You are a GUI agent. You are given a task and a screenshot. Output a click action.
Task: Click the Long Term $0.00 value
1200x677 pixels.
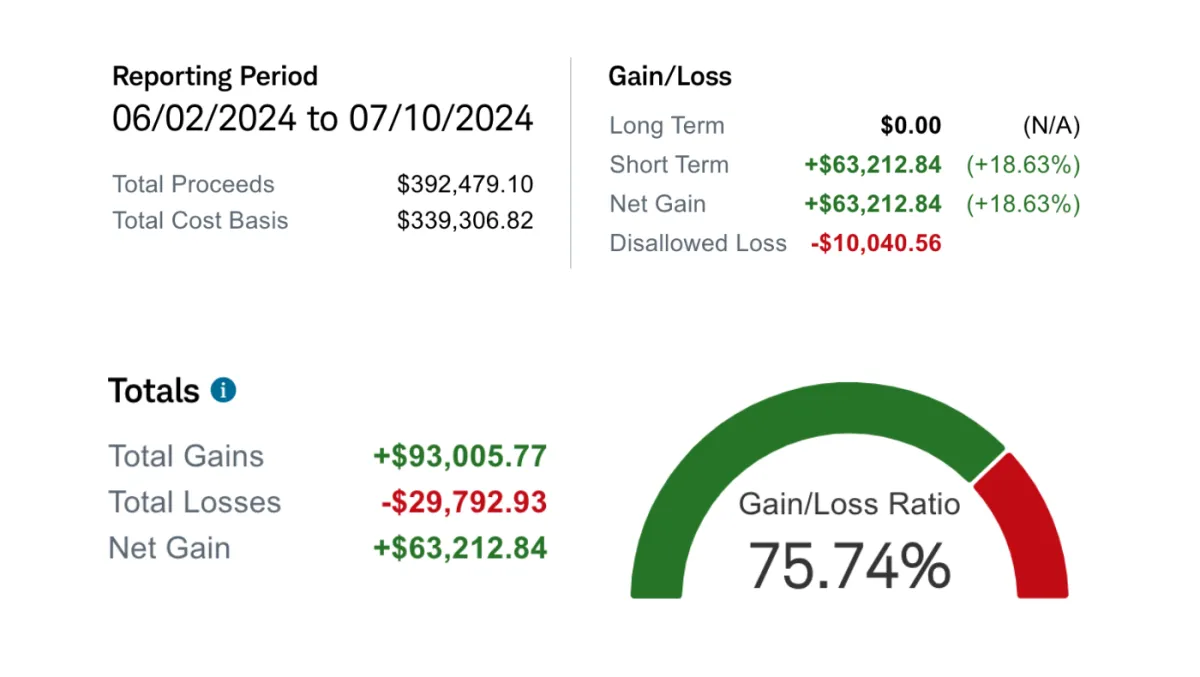tap(910, 126)
